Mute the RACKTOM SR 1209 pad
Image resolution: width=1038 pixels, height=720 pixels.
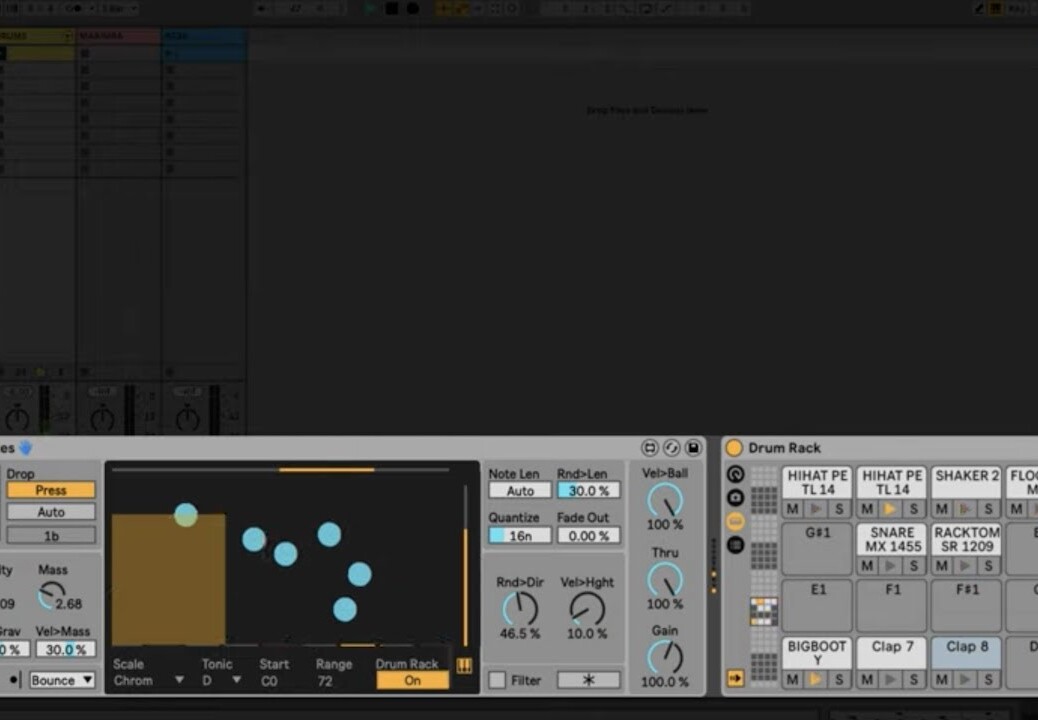pyautogui.click(x=942, y=566)
